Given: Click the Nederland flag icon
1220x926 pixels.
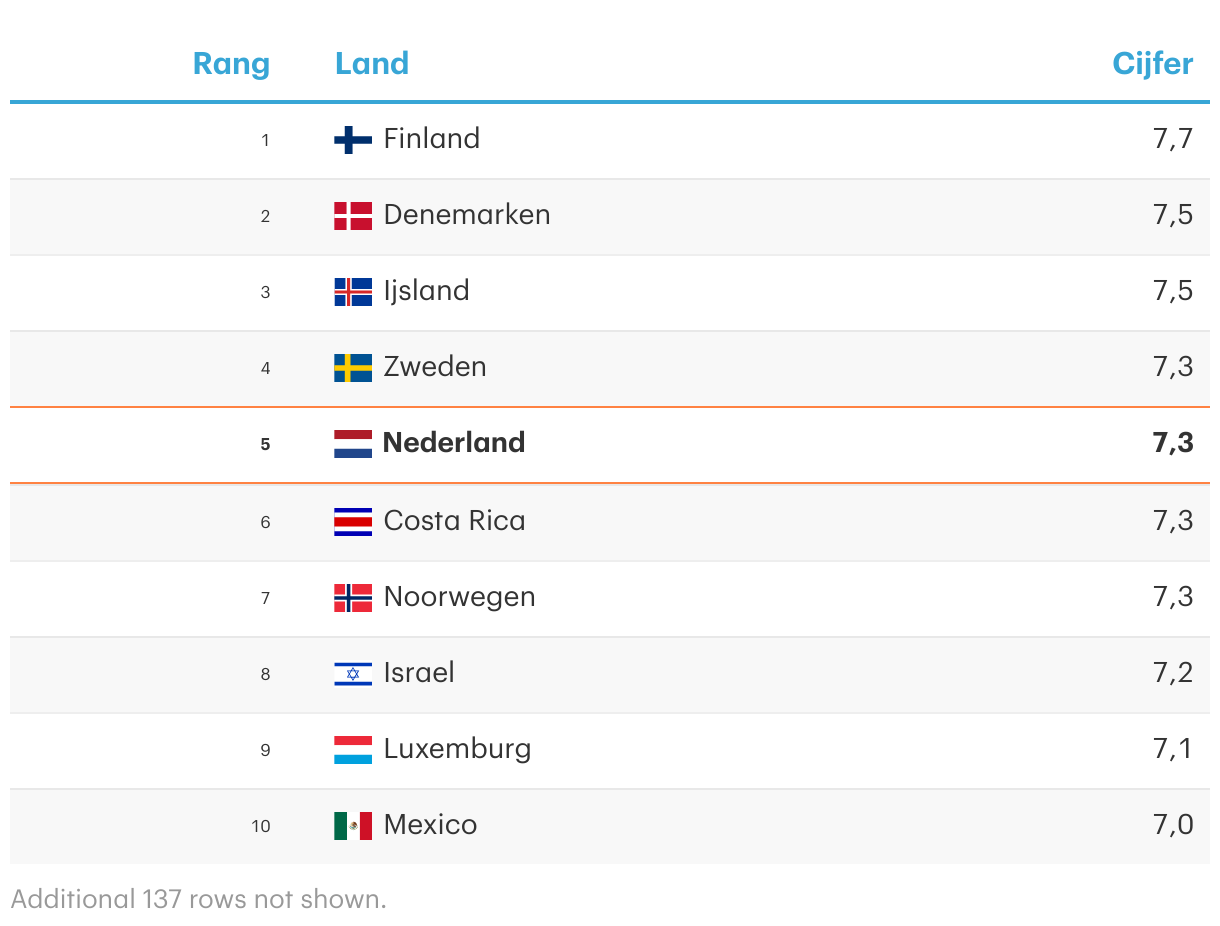Looking at the screenshot, I should tap(352, 444).
